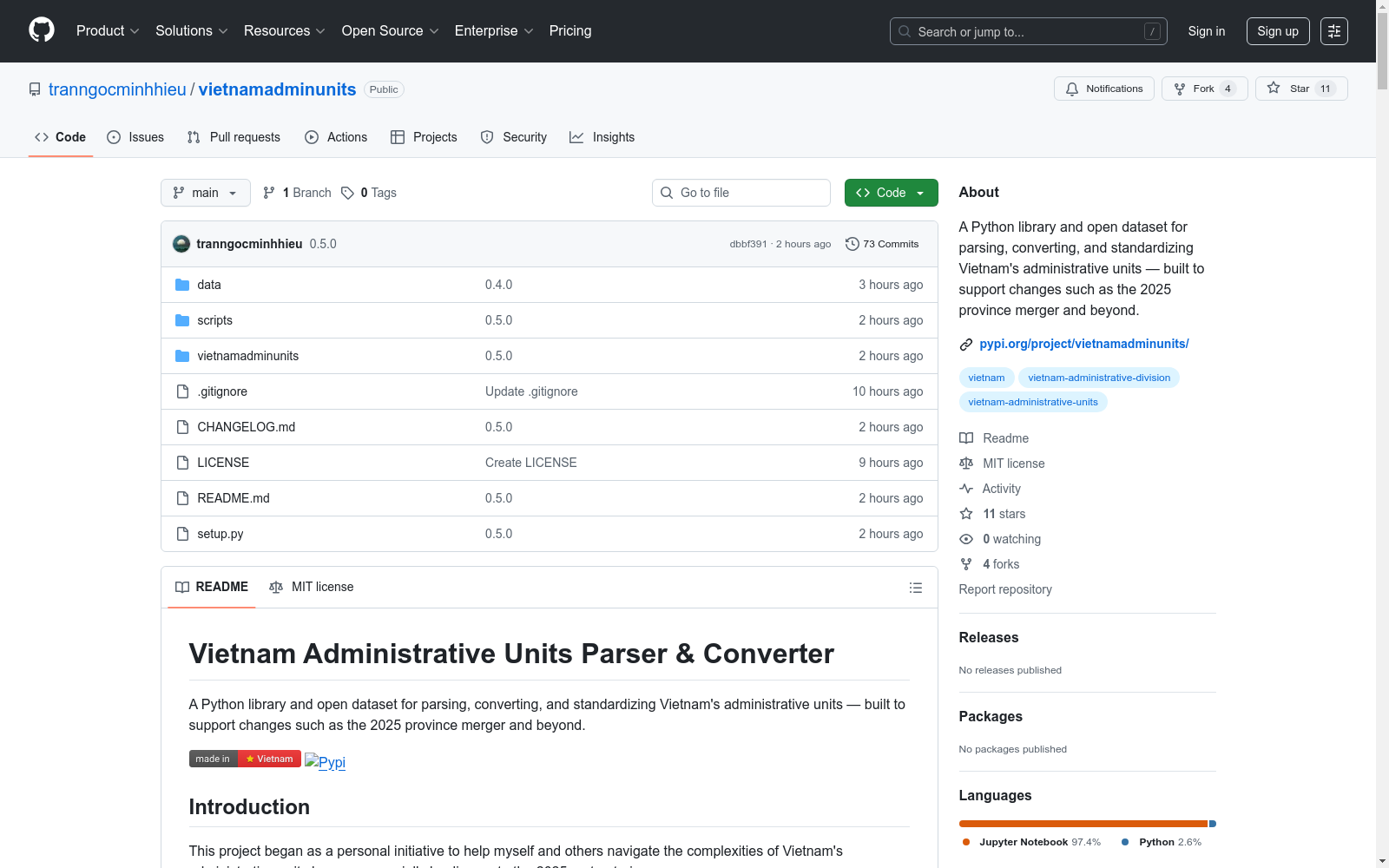Viewport: 1389px width, 868px height.
Task: Click the branch icon beside 1 Branch
Action: click(269, 193)
